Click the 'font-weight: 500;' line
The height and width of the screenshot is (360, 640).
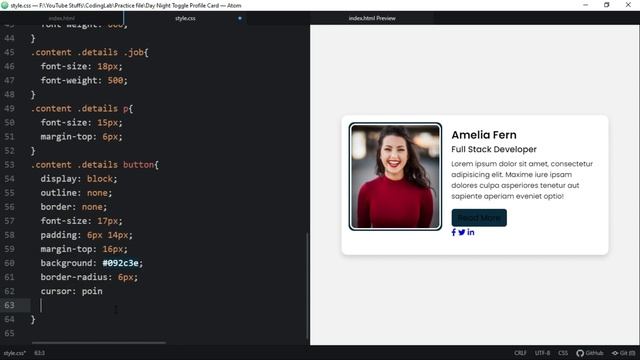click(x=84, y=80)
